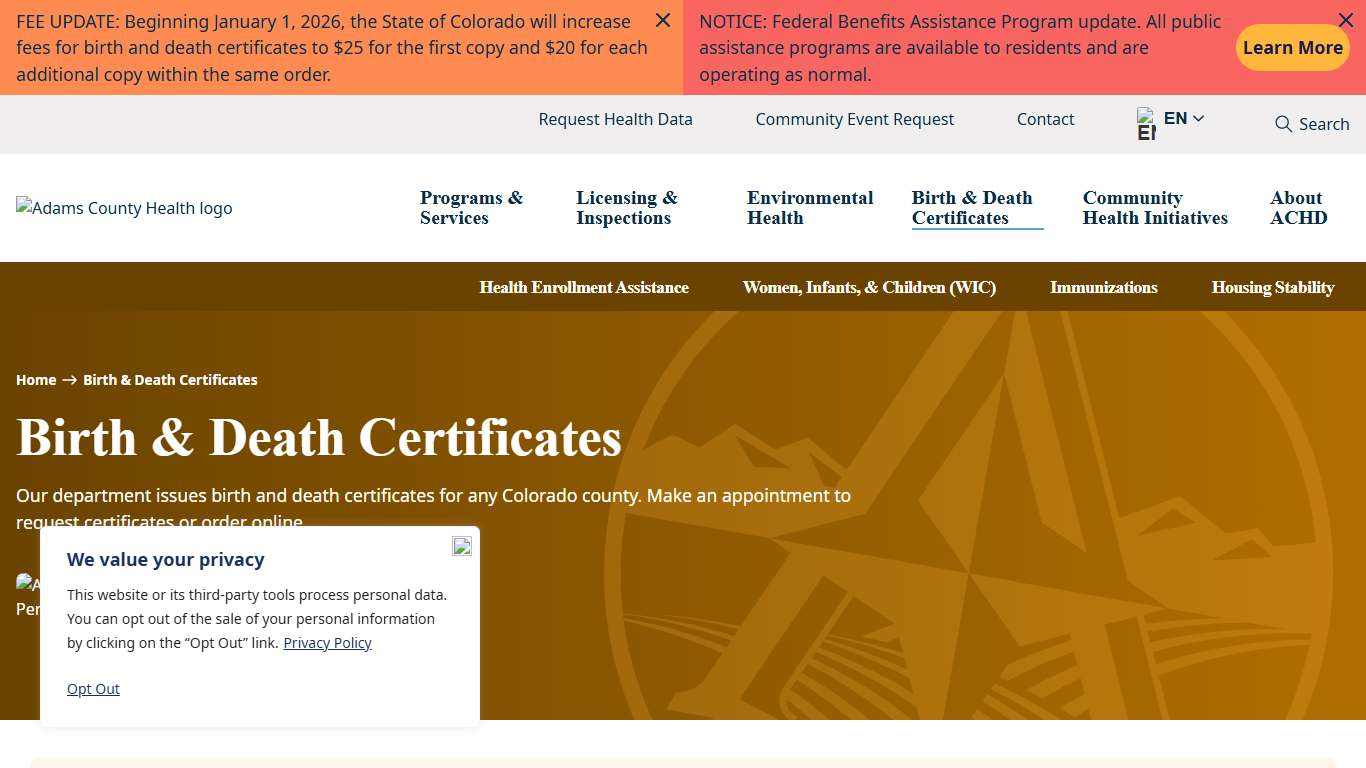The image size is (1366, 768).
Task: Click the Contact link
Action: (1045, 119)
